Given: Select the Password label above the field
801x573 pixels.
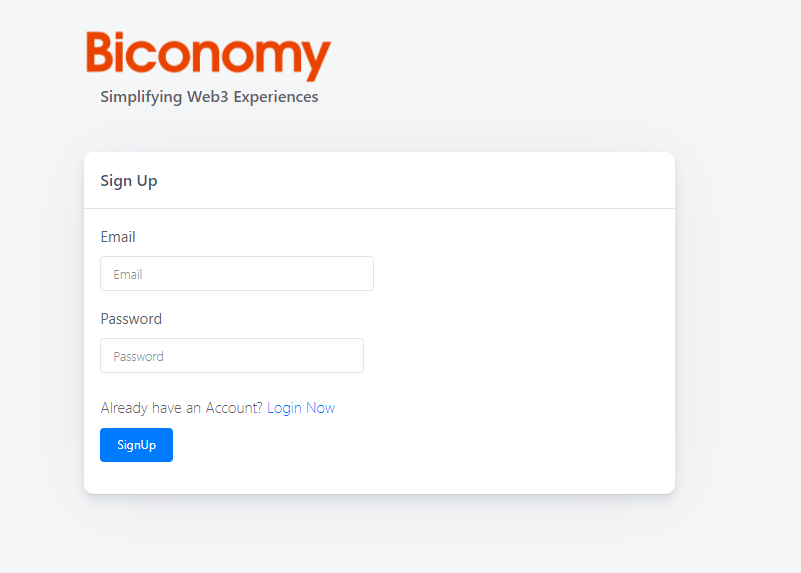Looking at the screenshot, I should (x=131, y=319).
